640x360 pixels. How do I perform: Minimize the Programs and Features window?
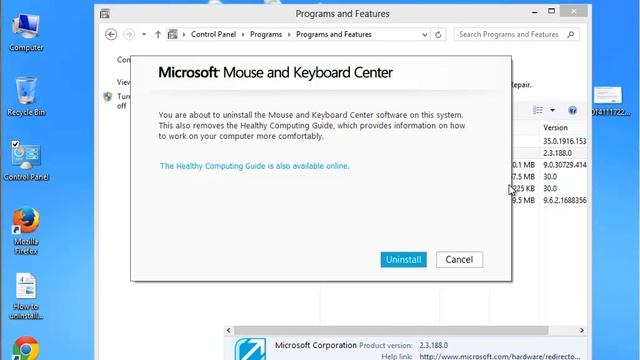pos(534,13)
